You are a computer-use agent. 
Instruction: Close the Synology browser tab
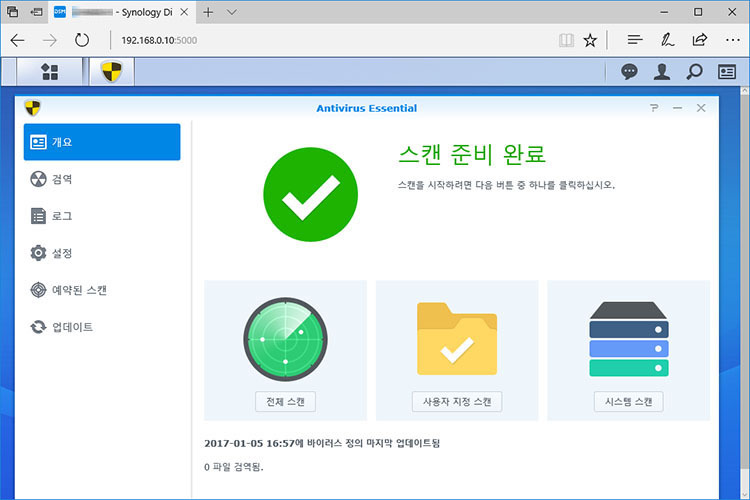pyautogui.click(x=184, y=12)
